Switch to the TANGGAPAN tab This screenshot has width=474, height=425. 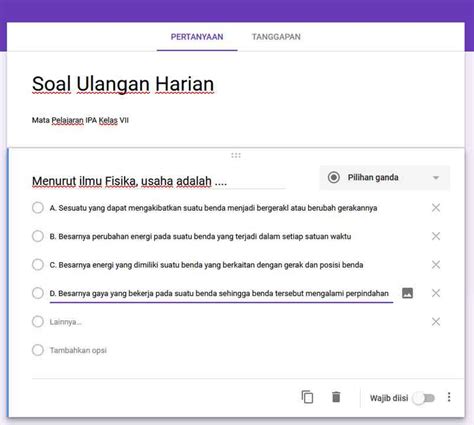pos(276,37)
